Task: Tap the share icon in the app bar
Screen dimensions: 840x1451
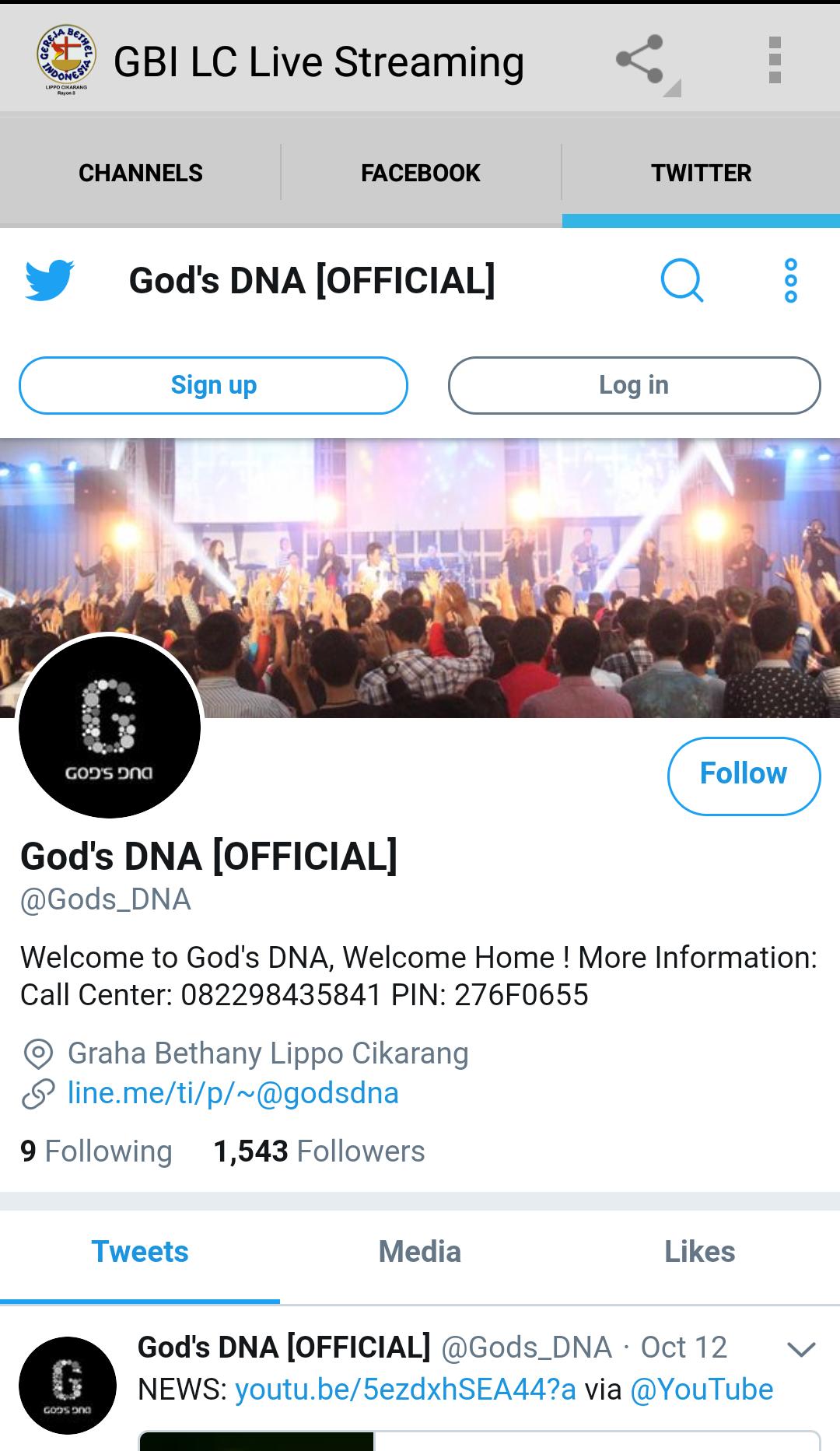Action: (640, 60)
